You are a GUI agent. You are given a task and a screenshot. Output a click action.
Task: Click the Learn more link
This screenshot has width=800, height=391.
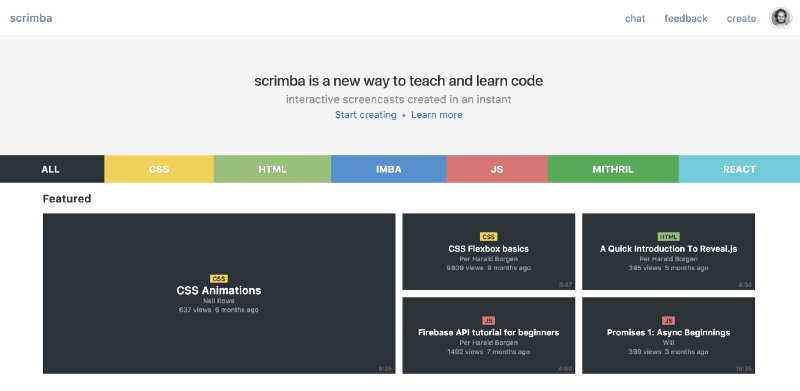pos(437,115)
